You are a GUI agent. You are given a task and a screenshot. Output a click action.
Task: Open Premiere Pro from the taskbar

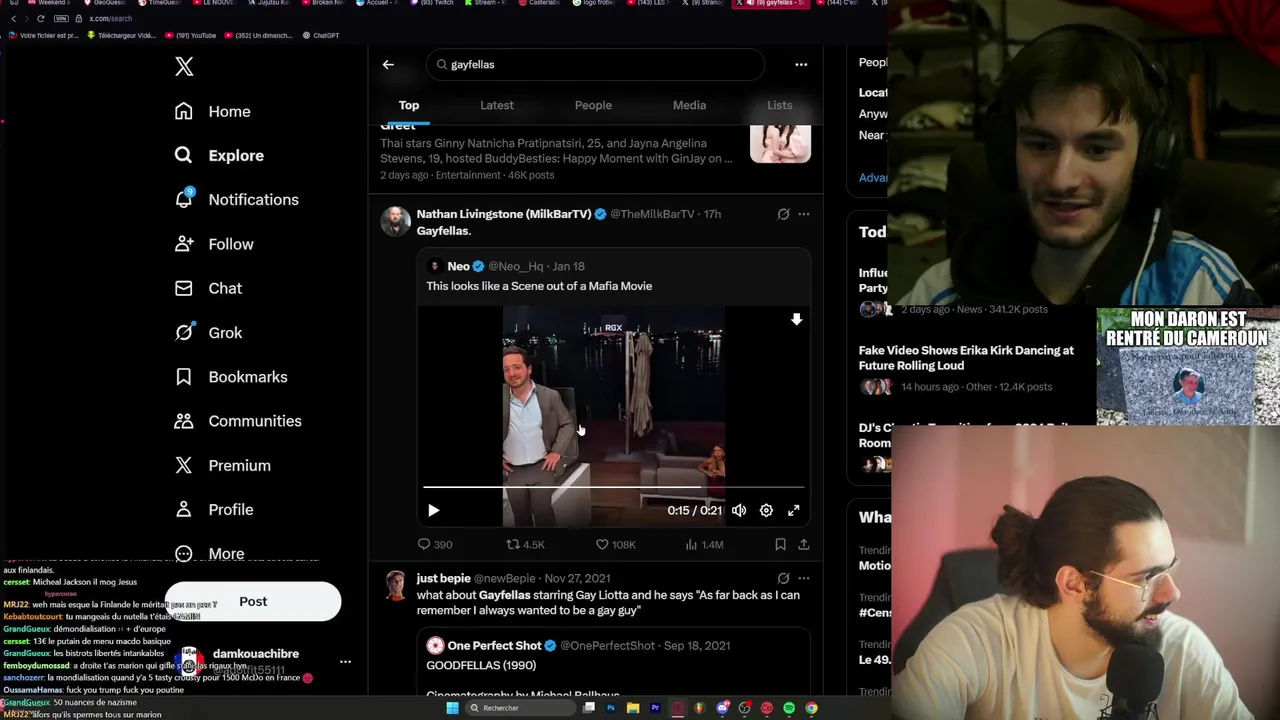pyautogui.click(x=655, y=708)
